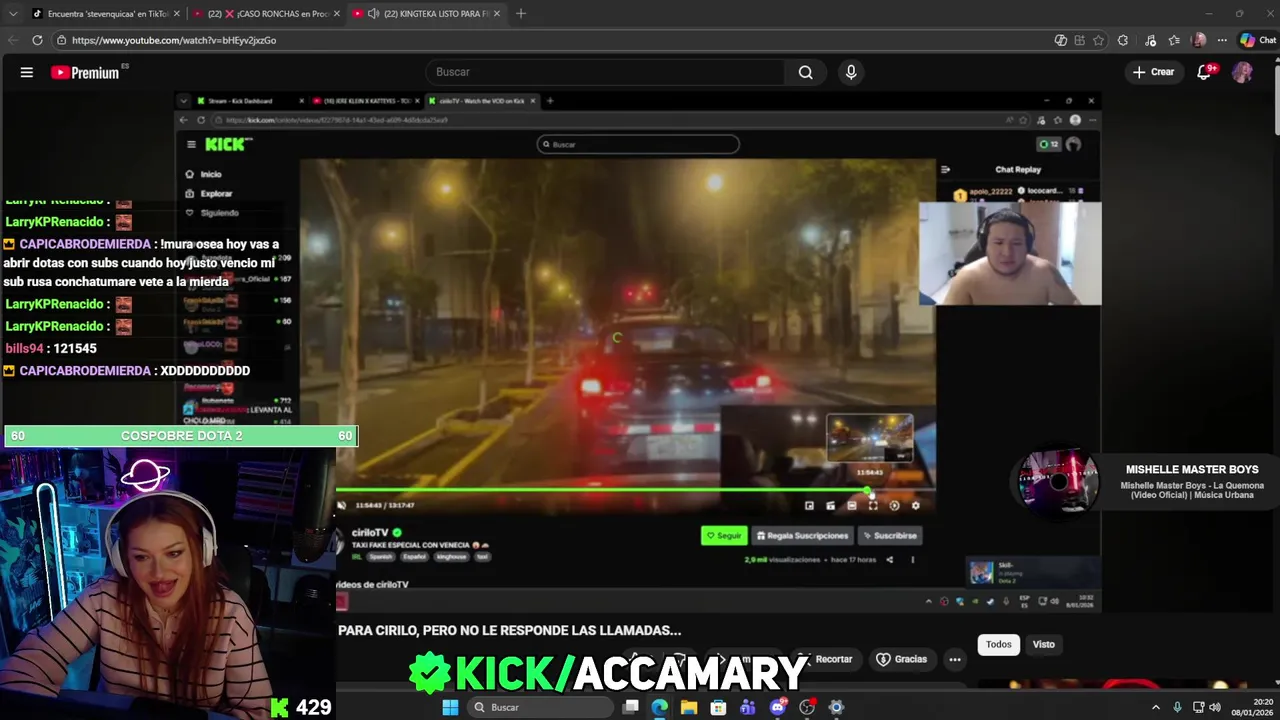
Task: Start voice search with the microphone icon
Action: click(851, 72)
